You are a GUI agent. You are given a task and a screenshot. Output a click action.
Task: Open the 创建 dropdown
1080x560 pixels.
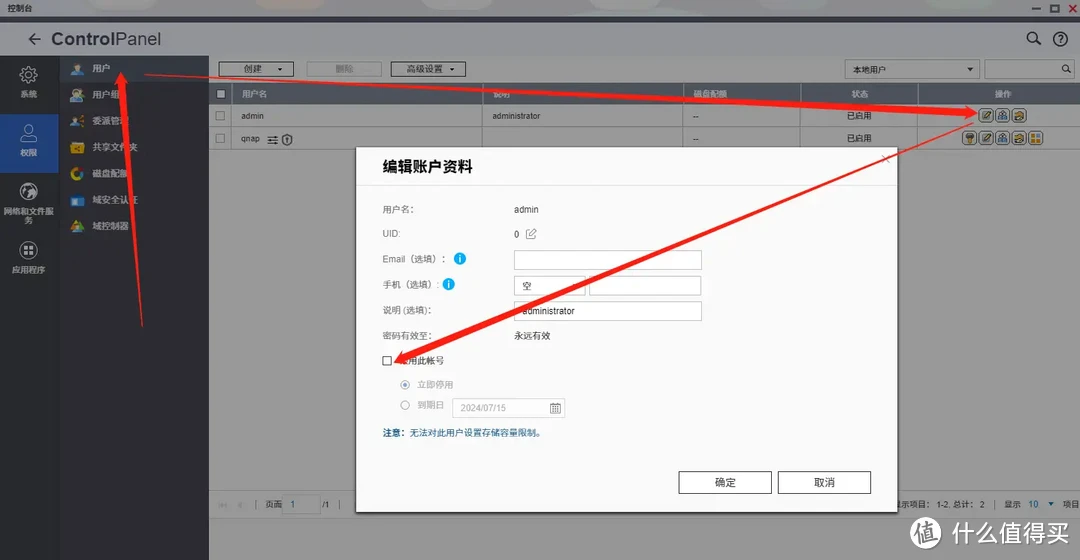pyautogui.click(x=256, y=69)
